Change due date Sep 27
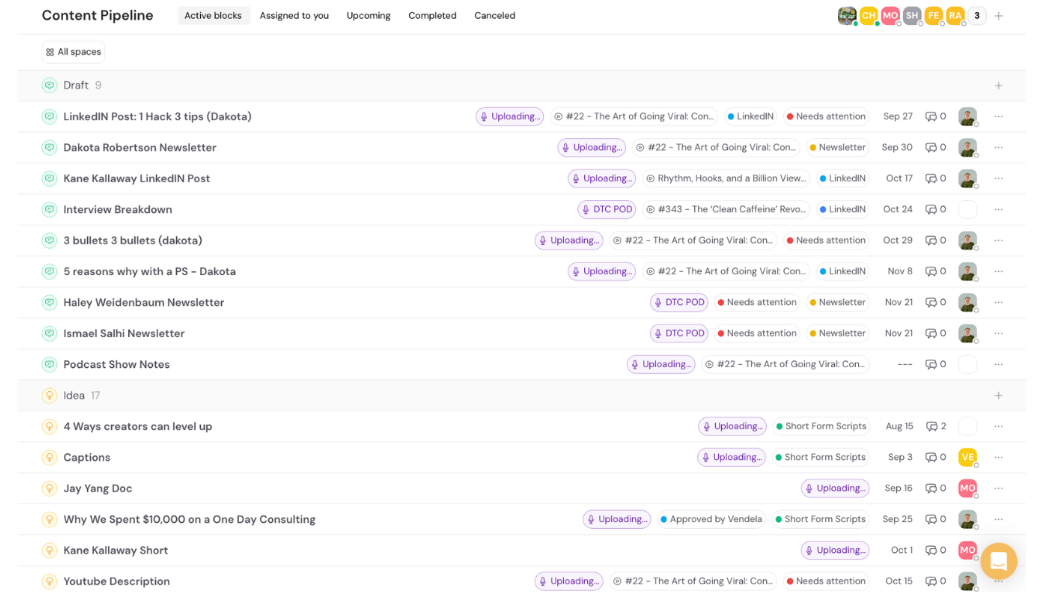This screenshot has width=1042, height=592. [898, 116]
